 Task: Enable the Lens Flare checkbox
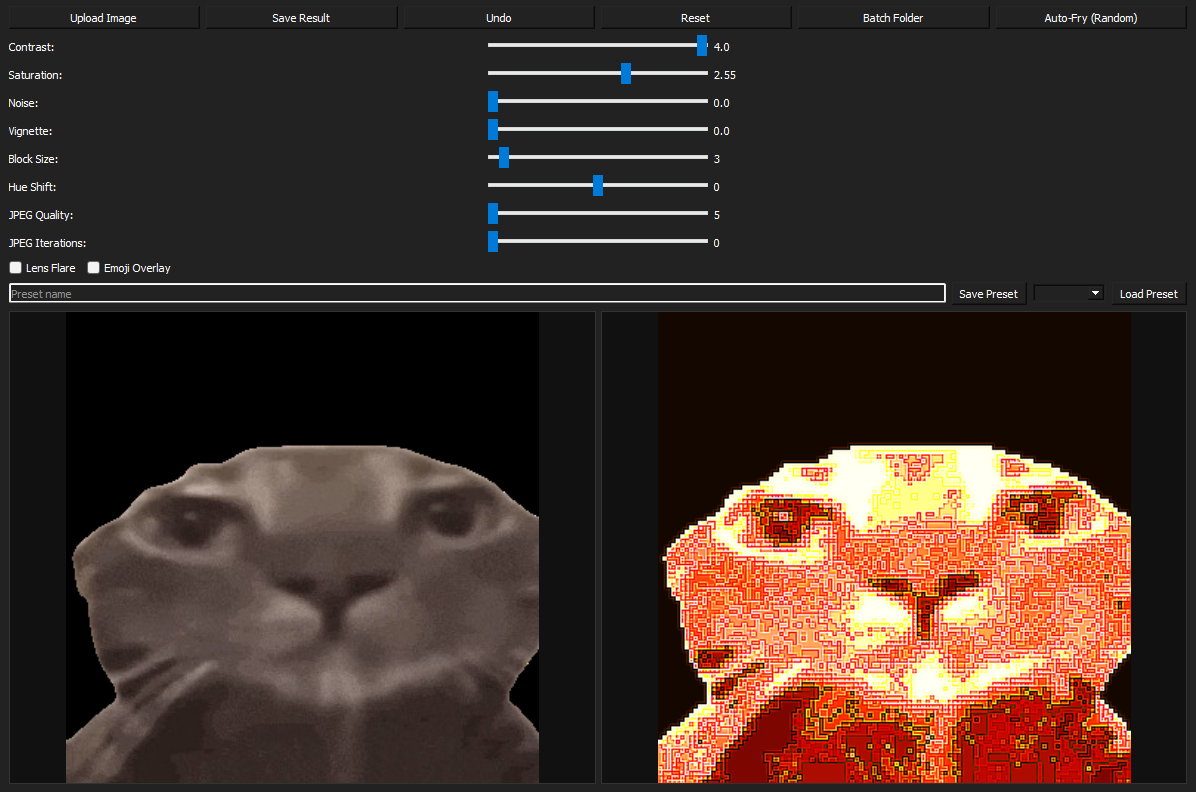pos(15,268)
